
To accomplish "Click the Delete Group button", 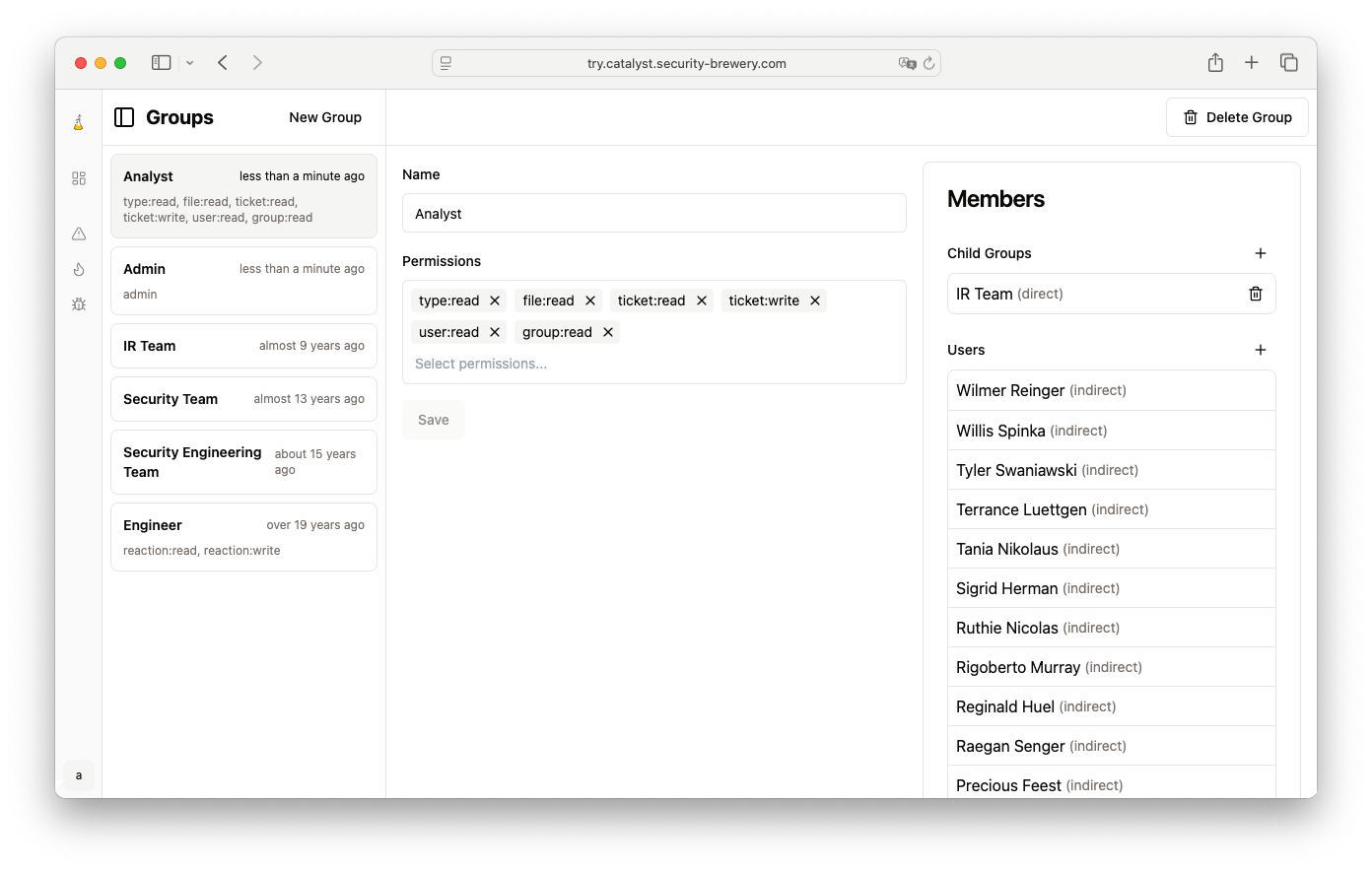I will (x=1236, y=117).
